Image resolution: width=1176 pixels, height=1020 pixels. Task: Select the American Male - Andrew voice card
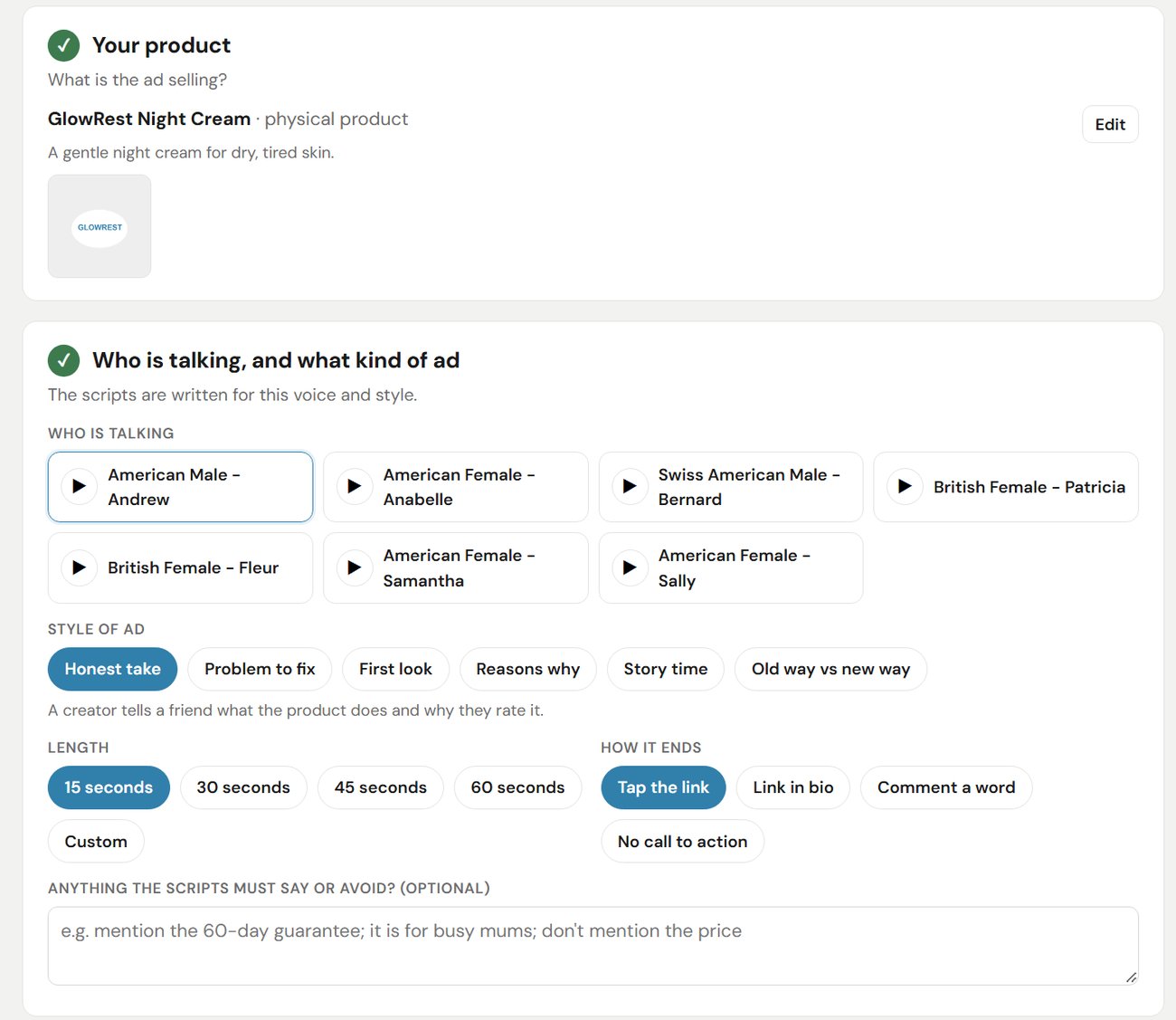pos(180,487)
